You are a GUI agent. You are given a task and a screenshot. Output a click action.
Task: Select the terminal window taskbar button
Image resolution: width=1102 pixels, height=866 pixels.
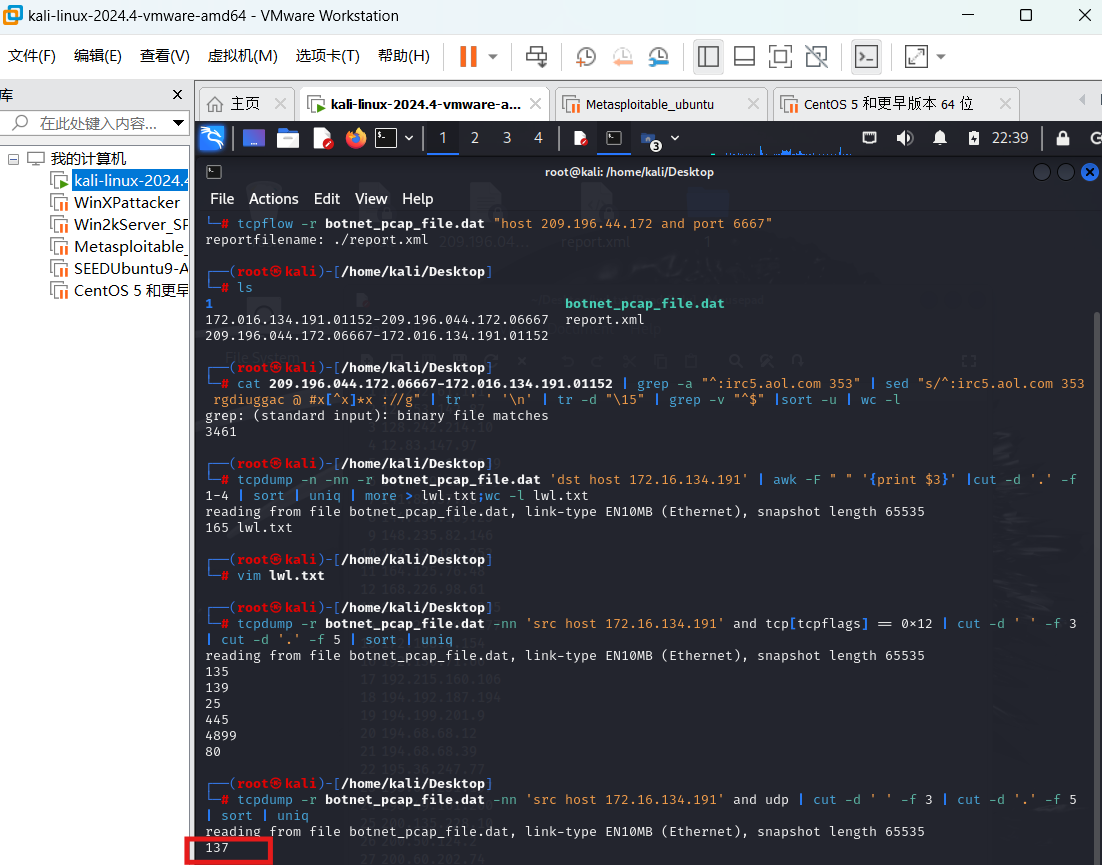[x=614, y=138]
